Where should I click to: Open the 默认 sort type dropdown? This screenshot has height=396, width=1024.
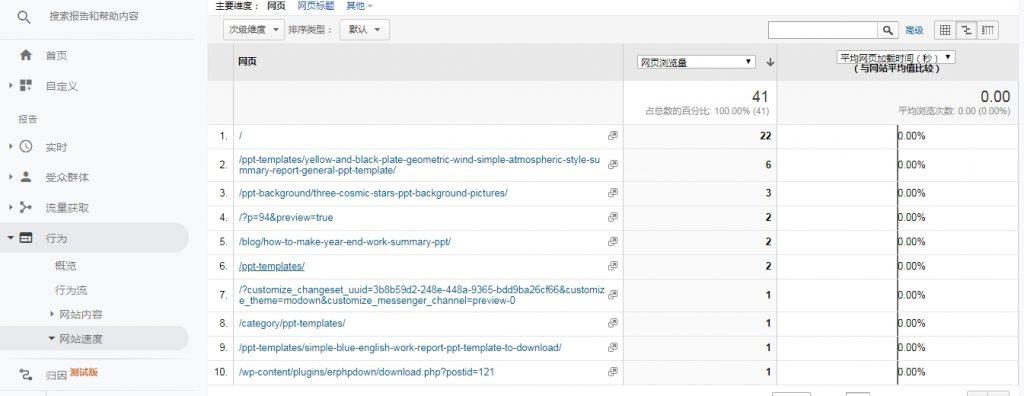tap(364, 29)
